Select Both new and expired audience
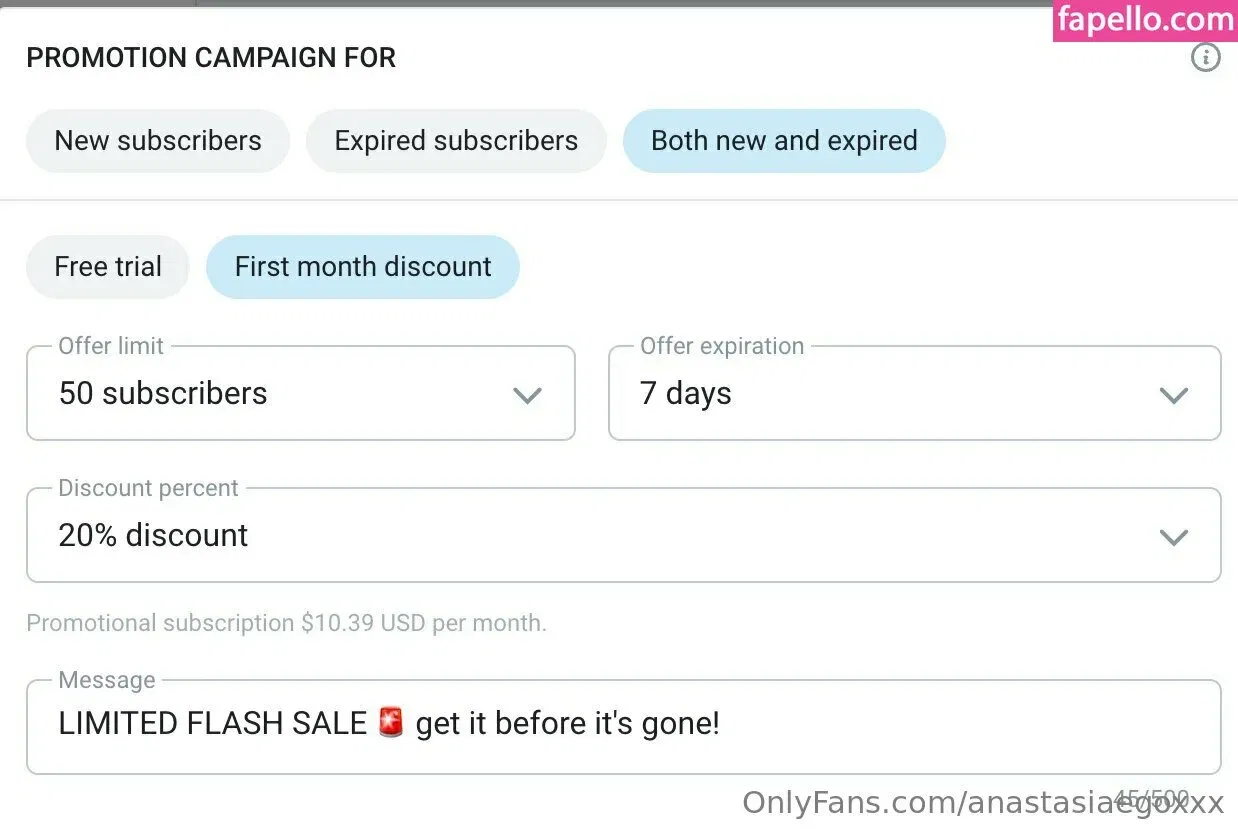Viewport: 1238px width, 834px height. point(784,141)
